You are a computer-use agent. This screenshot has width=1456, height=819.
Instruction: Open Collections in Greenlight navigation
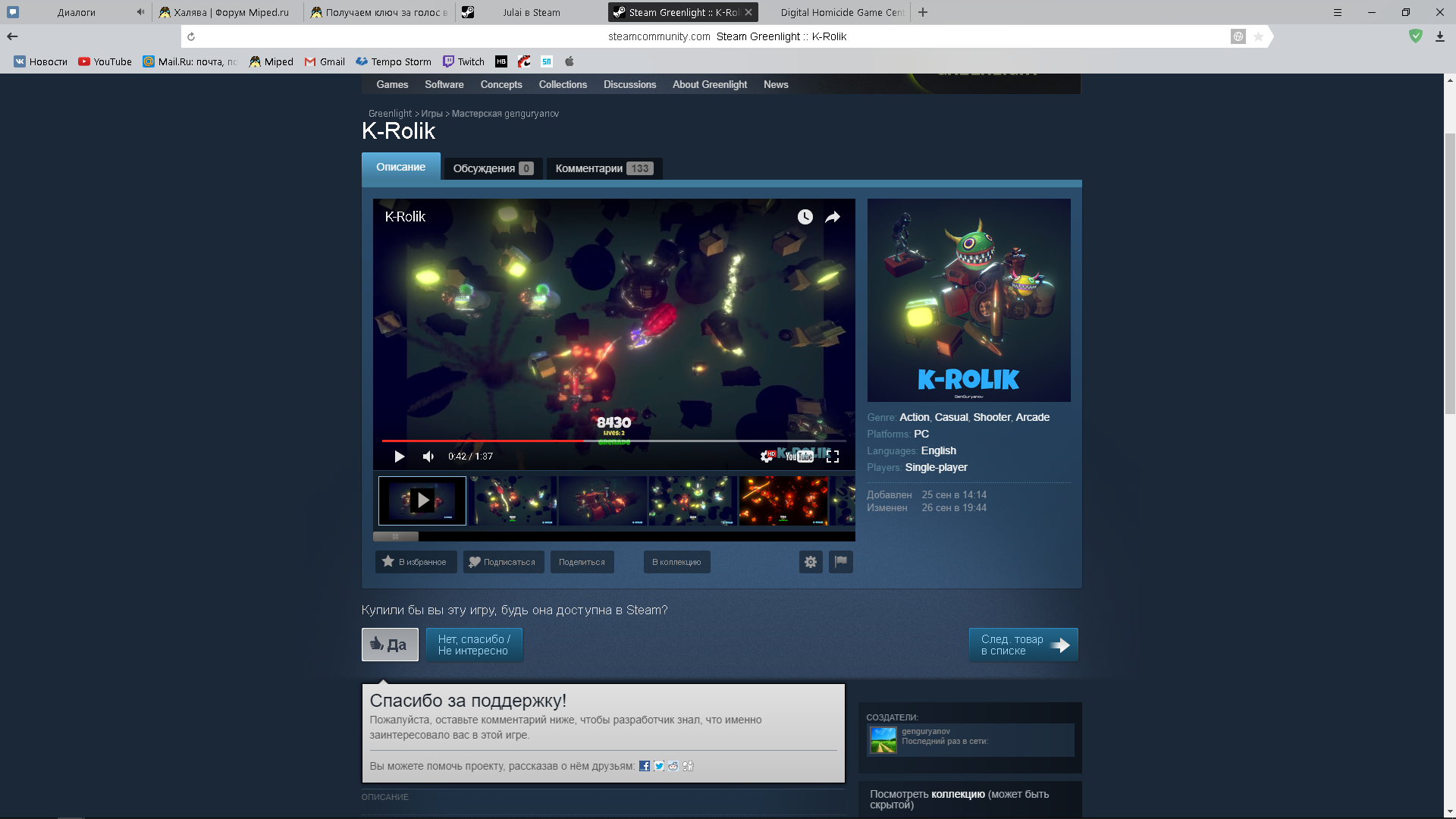563,84
